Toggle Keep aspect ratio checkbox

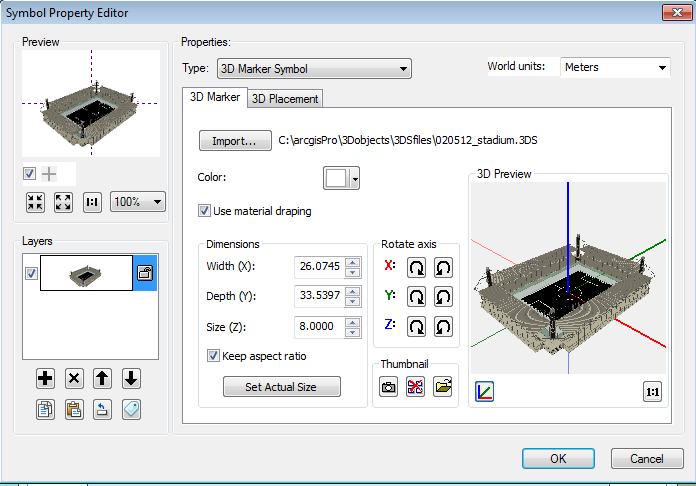[213, 355]
